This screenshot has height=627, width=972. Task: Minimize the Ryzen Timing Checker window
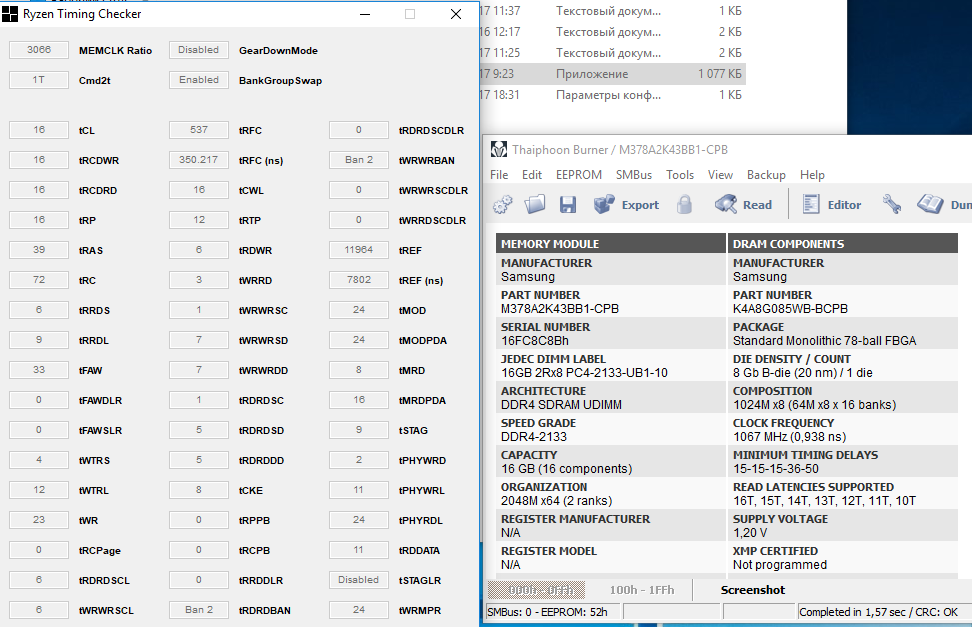coord(365,14)
